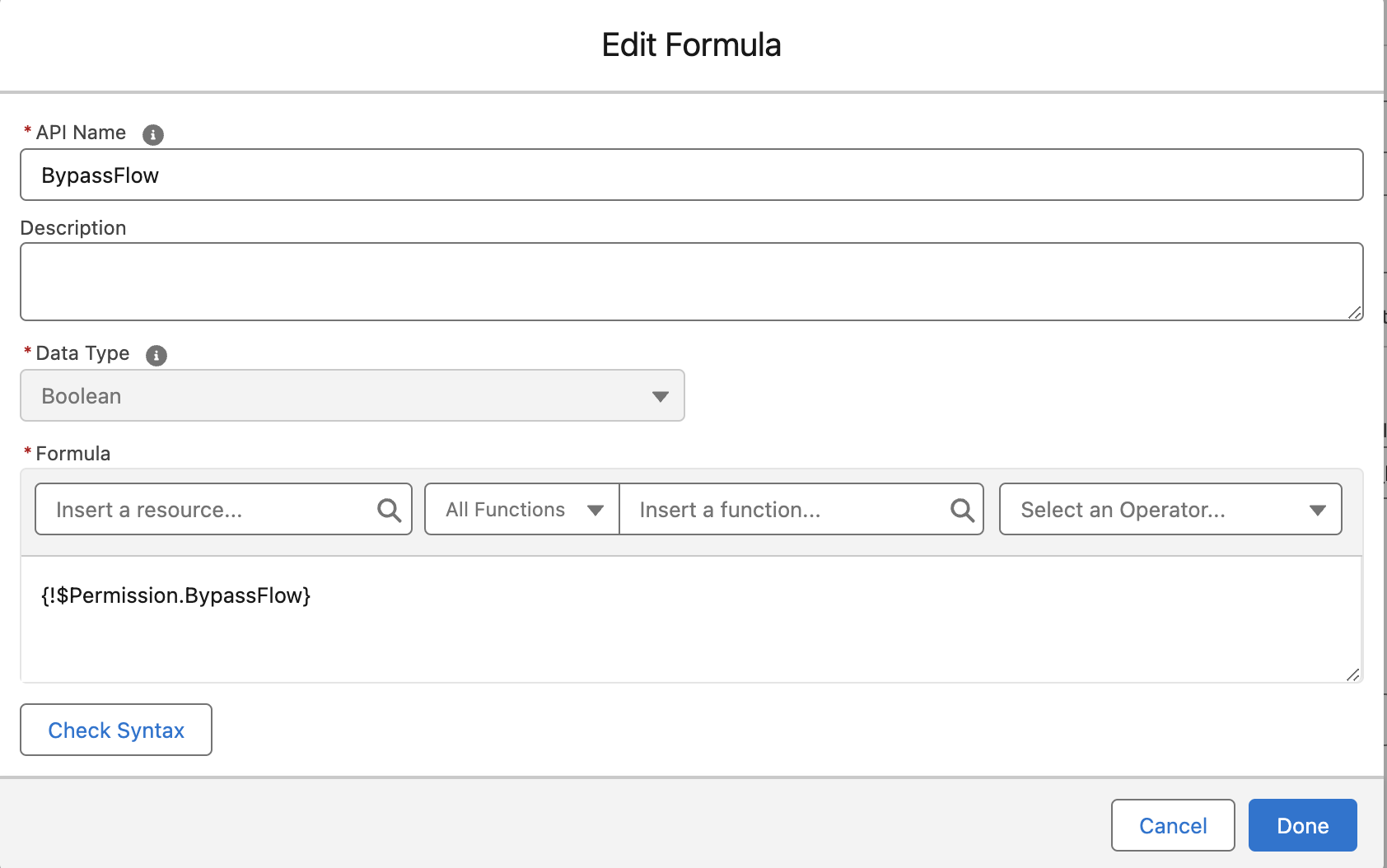The height and width of the screenshot is (868, 1387).
Task: Click the Data Type dropdown arrow
Action: pyautogui.click(x=660, y=397)
